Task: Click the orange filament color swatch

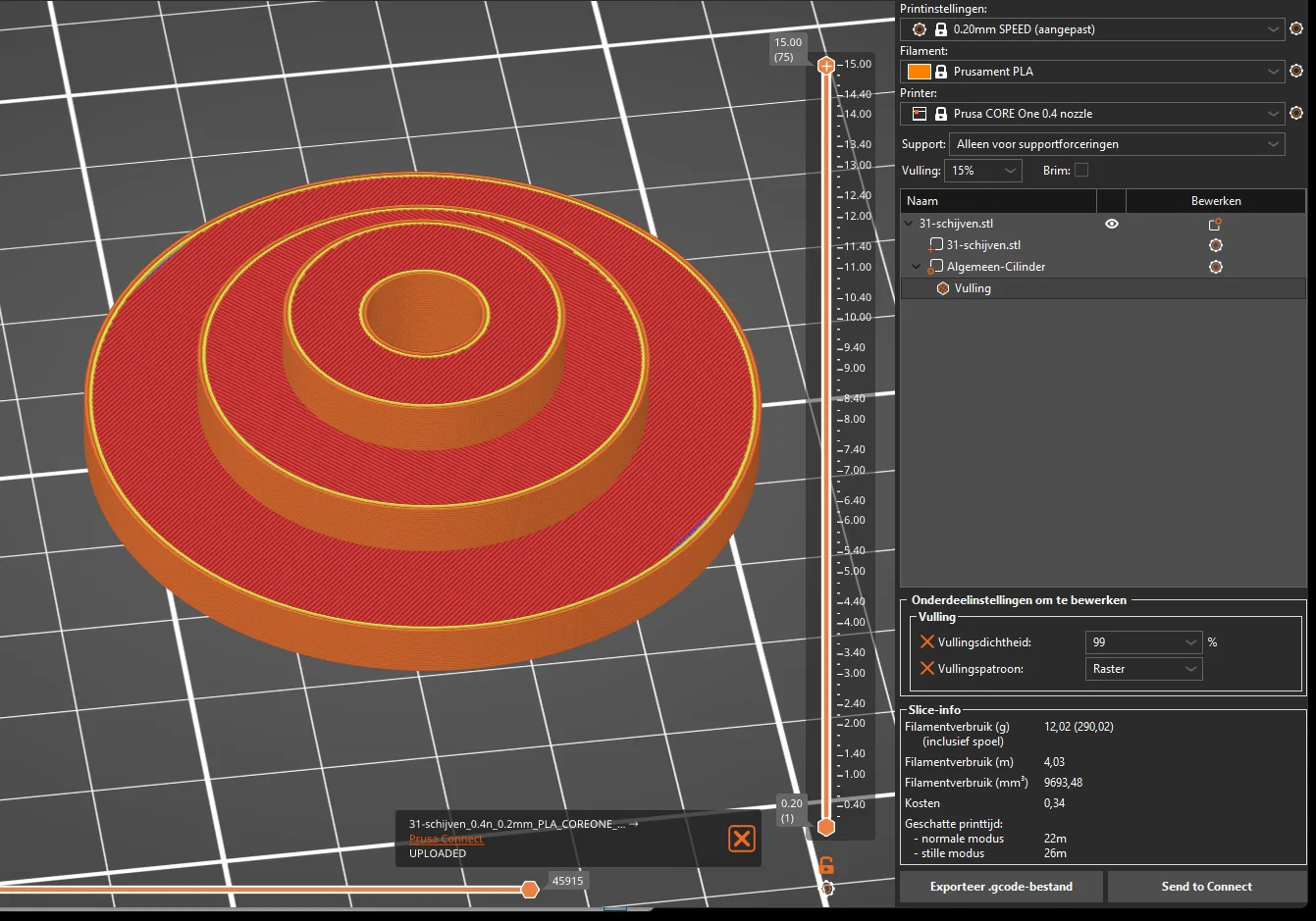Action: [x=919, y=72]
